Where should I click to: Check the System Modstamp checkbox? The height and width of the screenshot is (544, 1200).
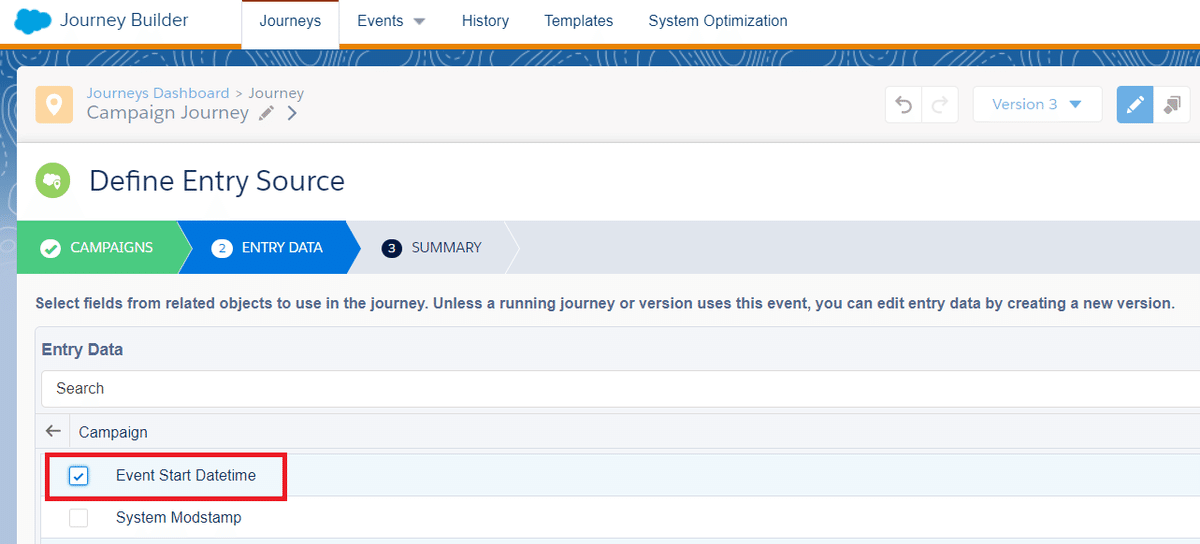tap(79, 518)
